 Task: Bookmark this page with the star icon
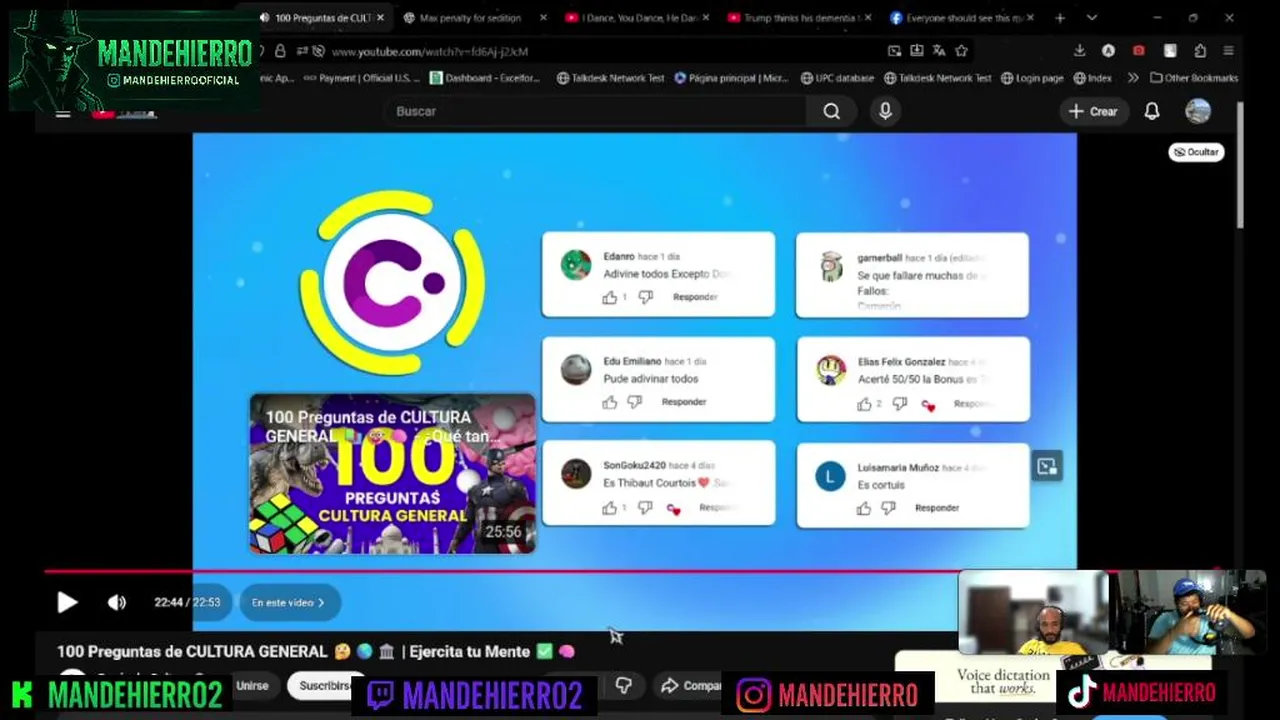[x=961, y=51]
